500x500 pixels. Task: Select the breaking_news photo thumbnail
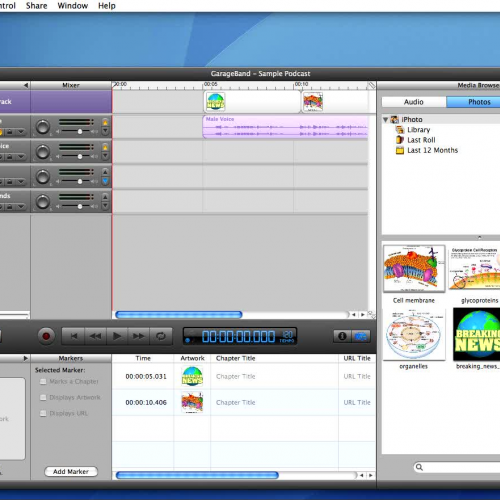pos(477,334)
